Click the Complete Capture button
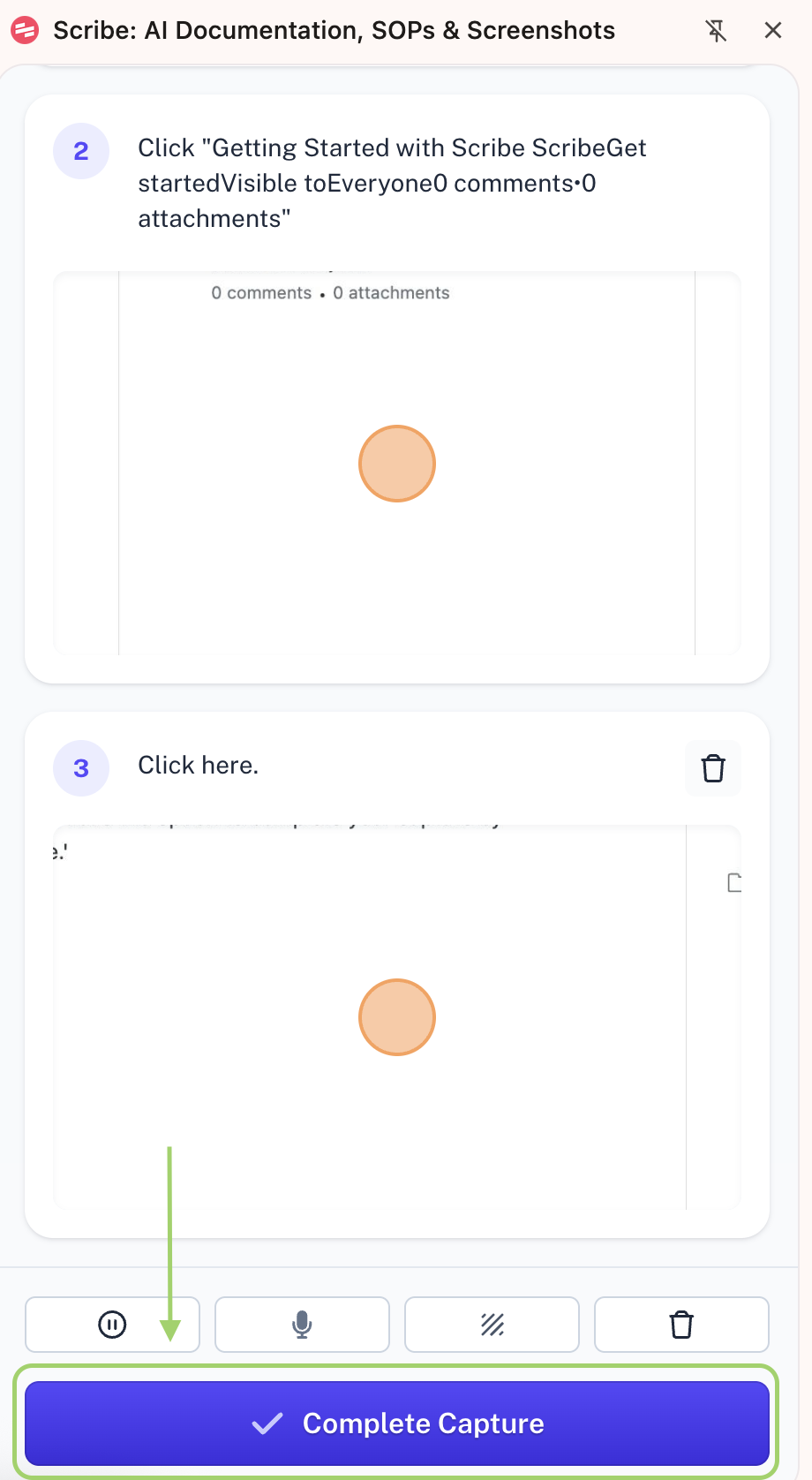 pos(397,1423)
